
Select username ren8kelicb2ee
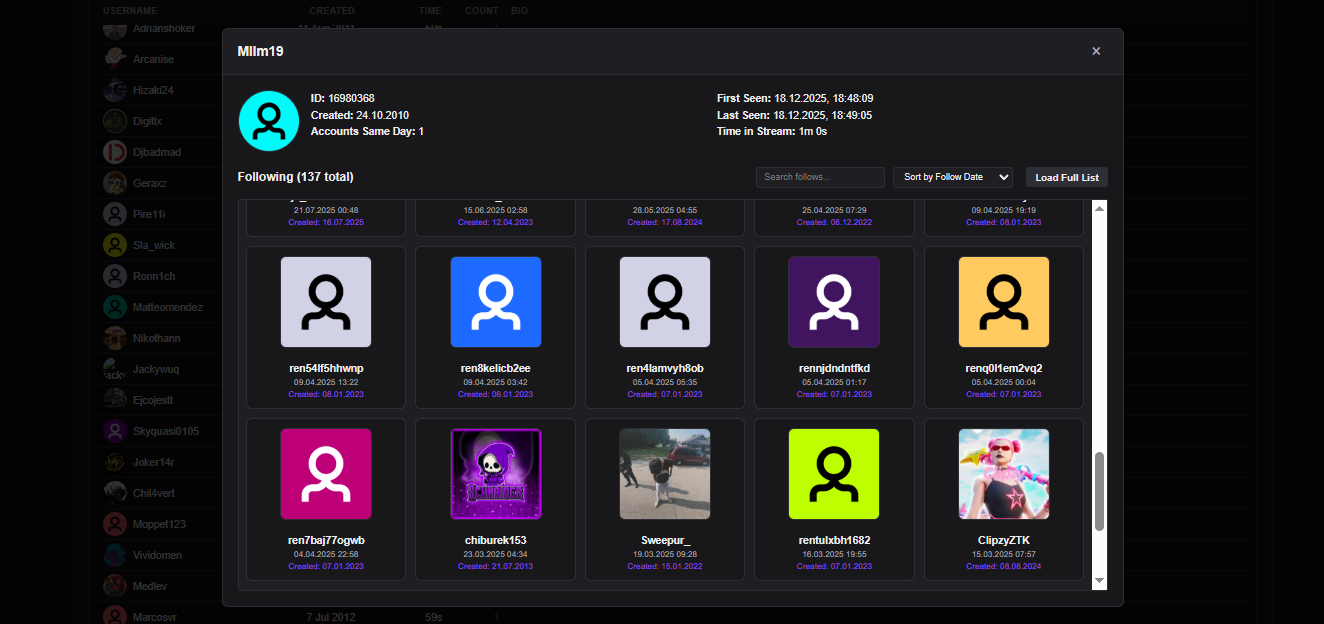496,368
